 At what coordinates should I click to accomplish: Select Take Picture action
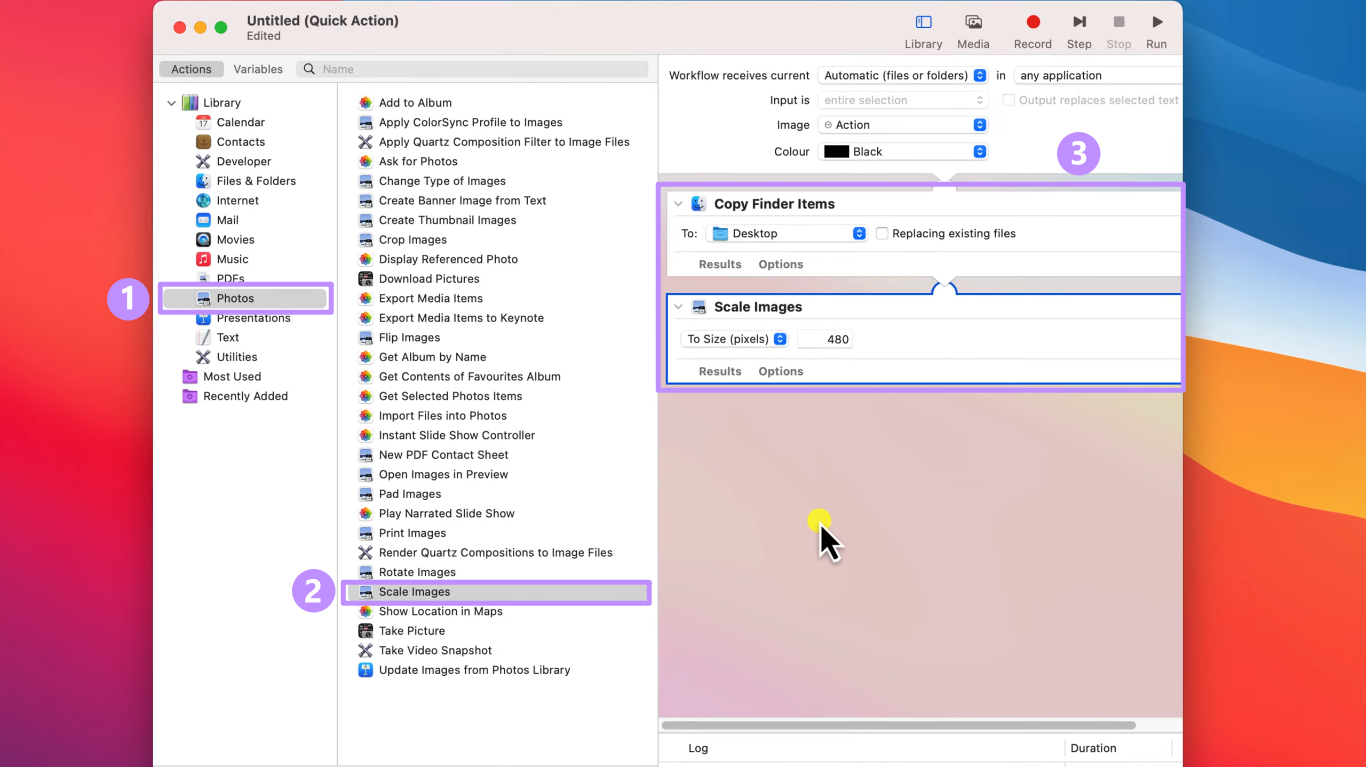411,631
